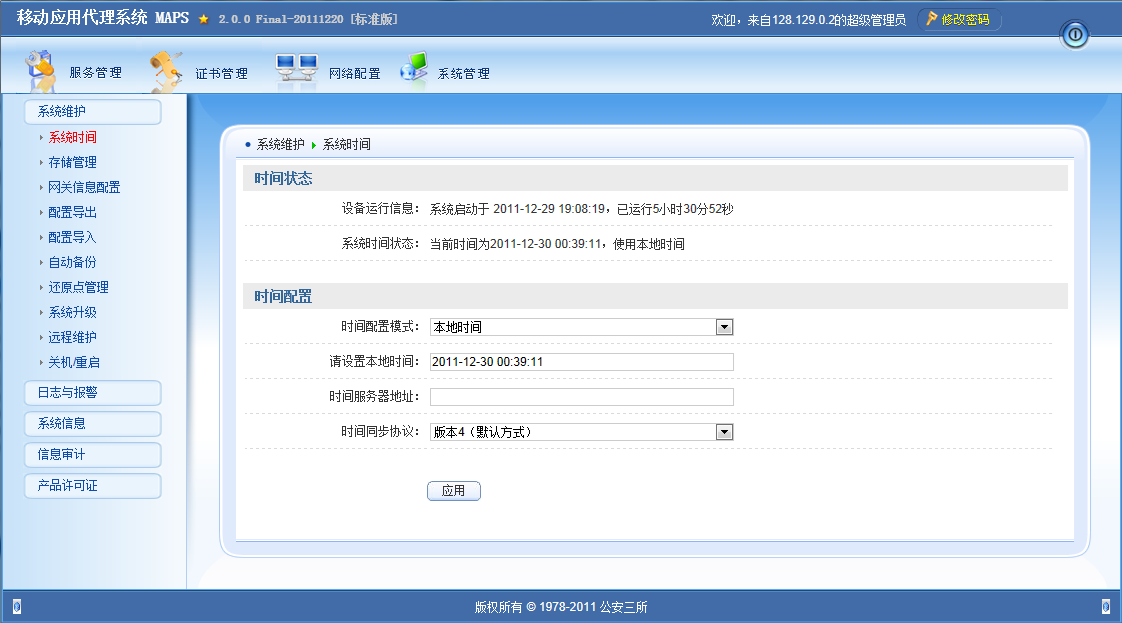The height and width of the screenshot is (623, 1122).
Task: Click the right arrow icon in footer
Action: click(1105, 606)
